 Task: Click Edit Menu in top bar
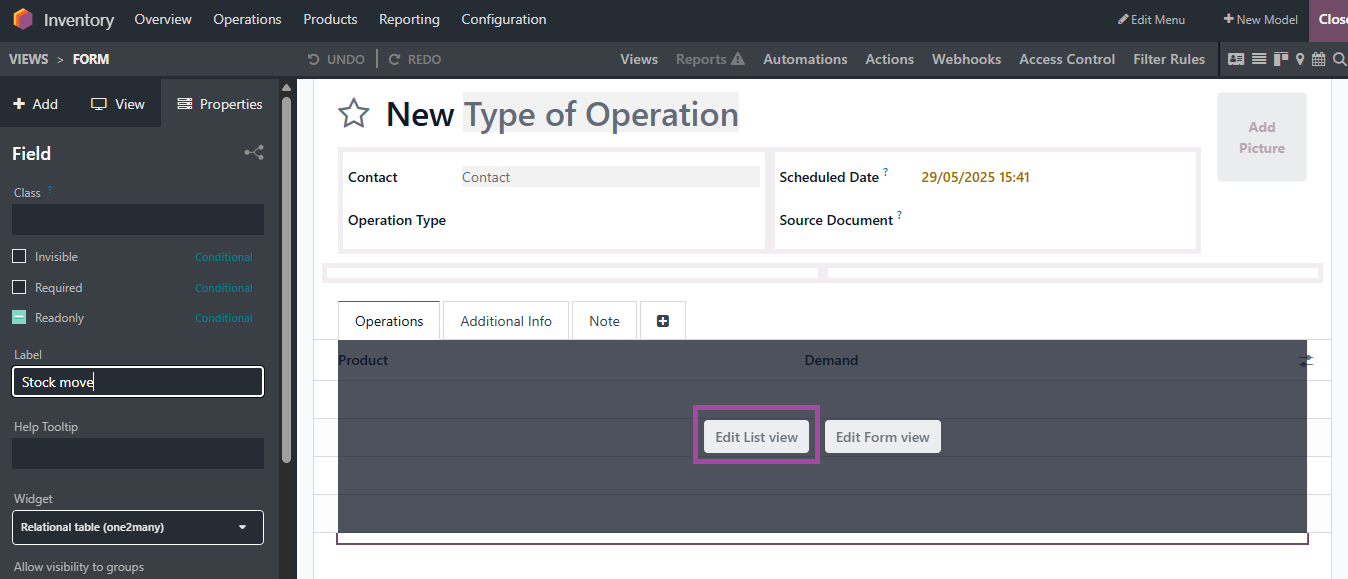click(x=1151, y=19)
